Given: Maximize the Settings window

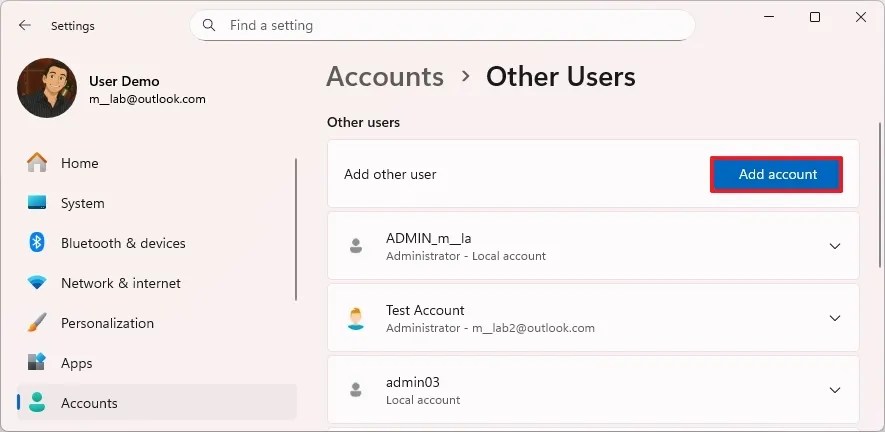Looking at the screenshot, I should (815, 18).
